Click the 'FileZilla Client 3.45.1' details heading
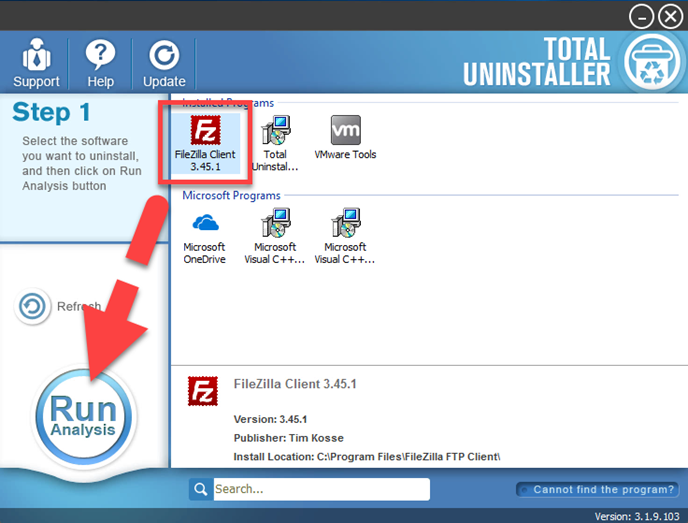The height and width of the screenshot is (523, 688). click(x=295, y=384)
